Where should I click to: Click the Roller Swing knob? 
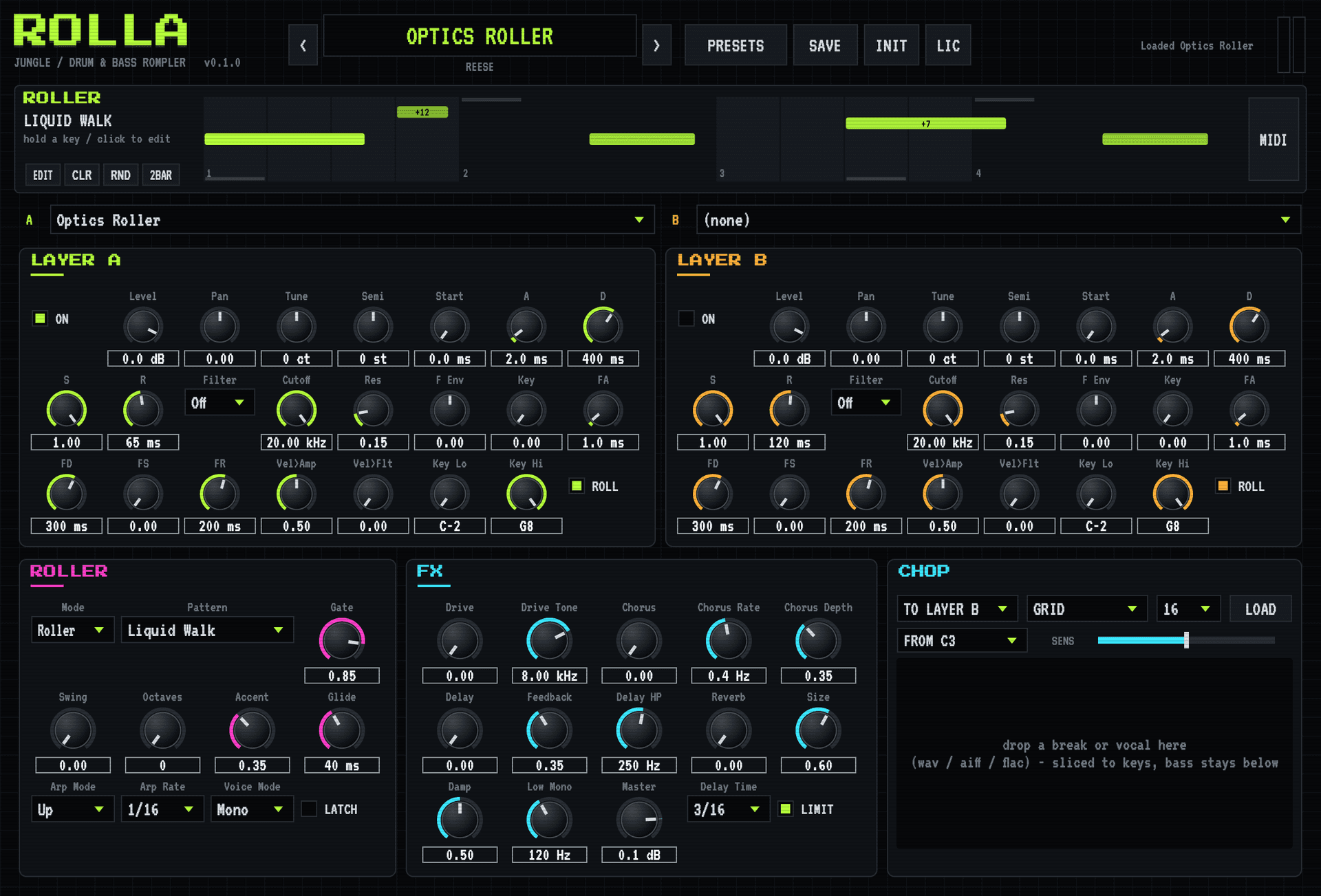click(x=73, y=730)
